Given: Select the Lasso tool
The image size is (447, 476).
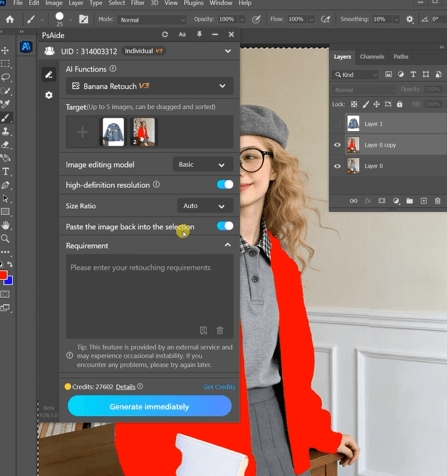Looking at the screenshot, I should click(5, 77).
